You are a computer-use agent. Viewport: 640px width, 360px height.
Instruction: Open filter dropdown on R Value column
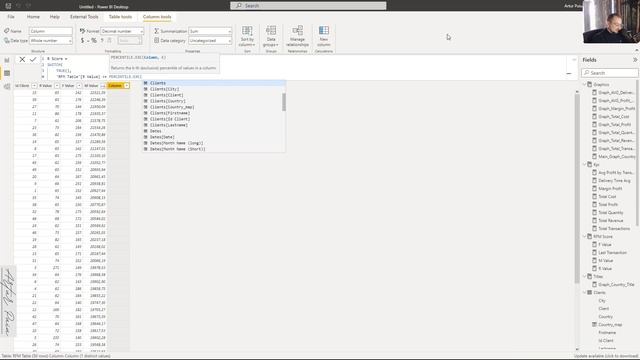click(57, 86)
